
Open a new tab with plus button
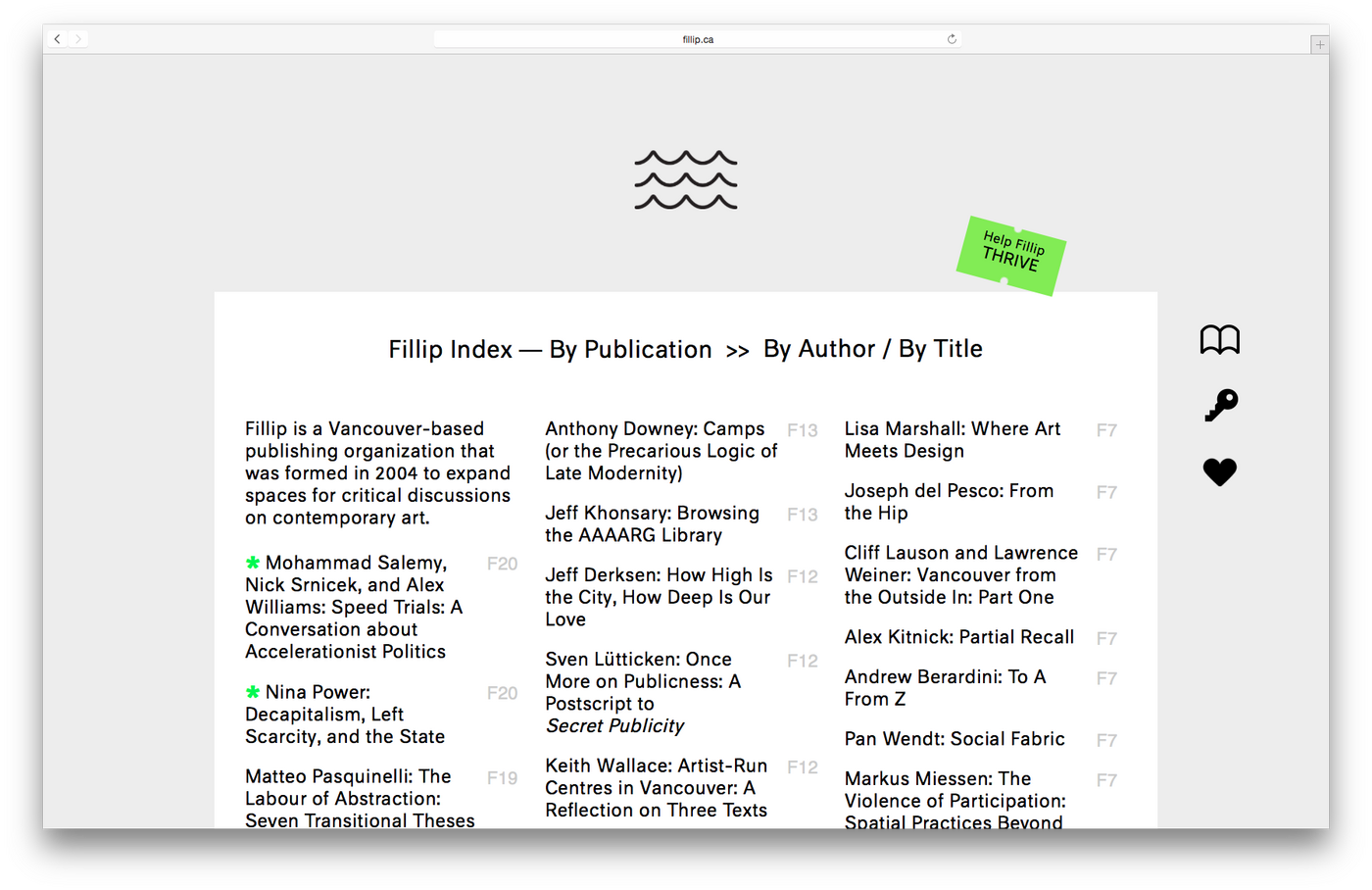[1320, 44]
